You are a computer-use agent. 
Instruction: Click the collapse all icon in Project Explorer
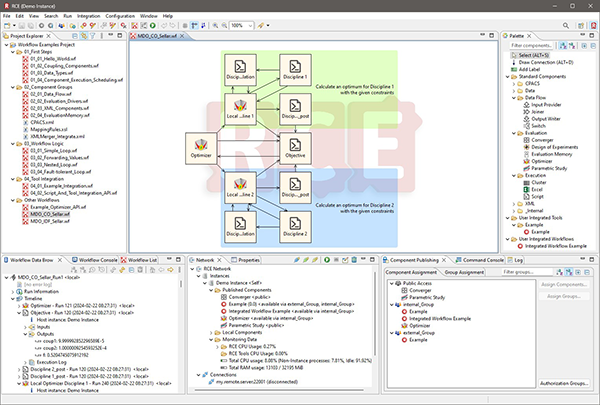75,36
